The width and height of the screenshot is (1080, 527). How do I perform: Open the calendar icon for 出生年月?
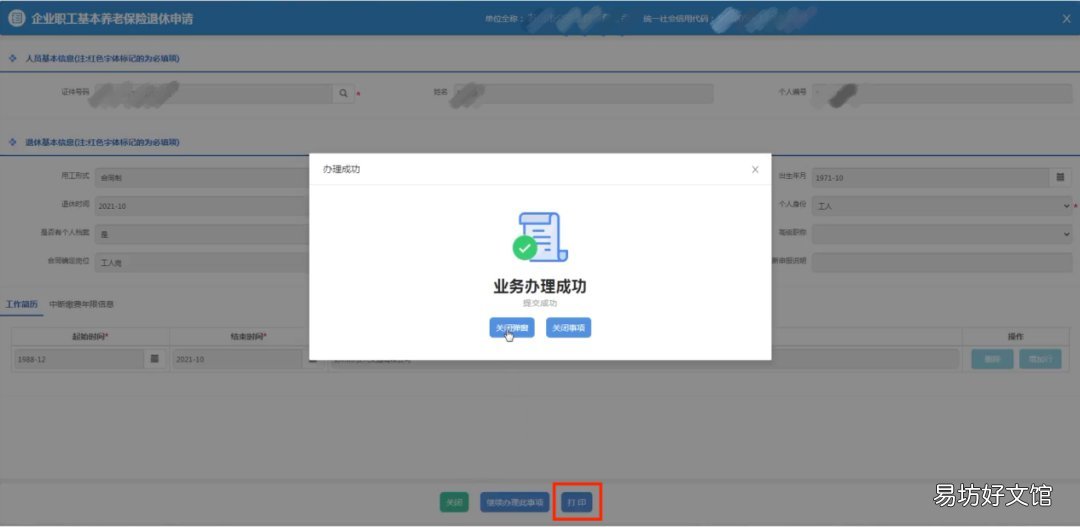[1060, 178]
